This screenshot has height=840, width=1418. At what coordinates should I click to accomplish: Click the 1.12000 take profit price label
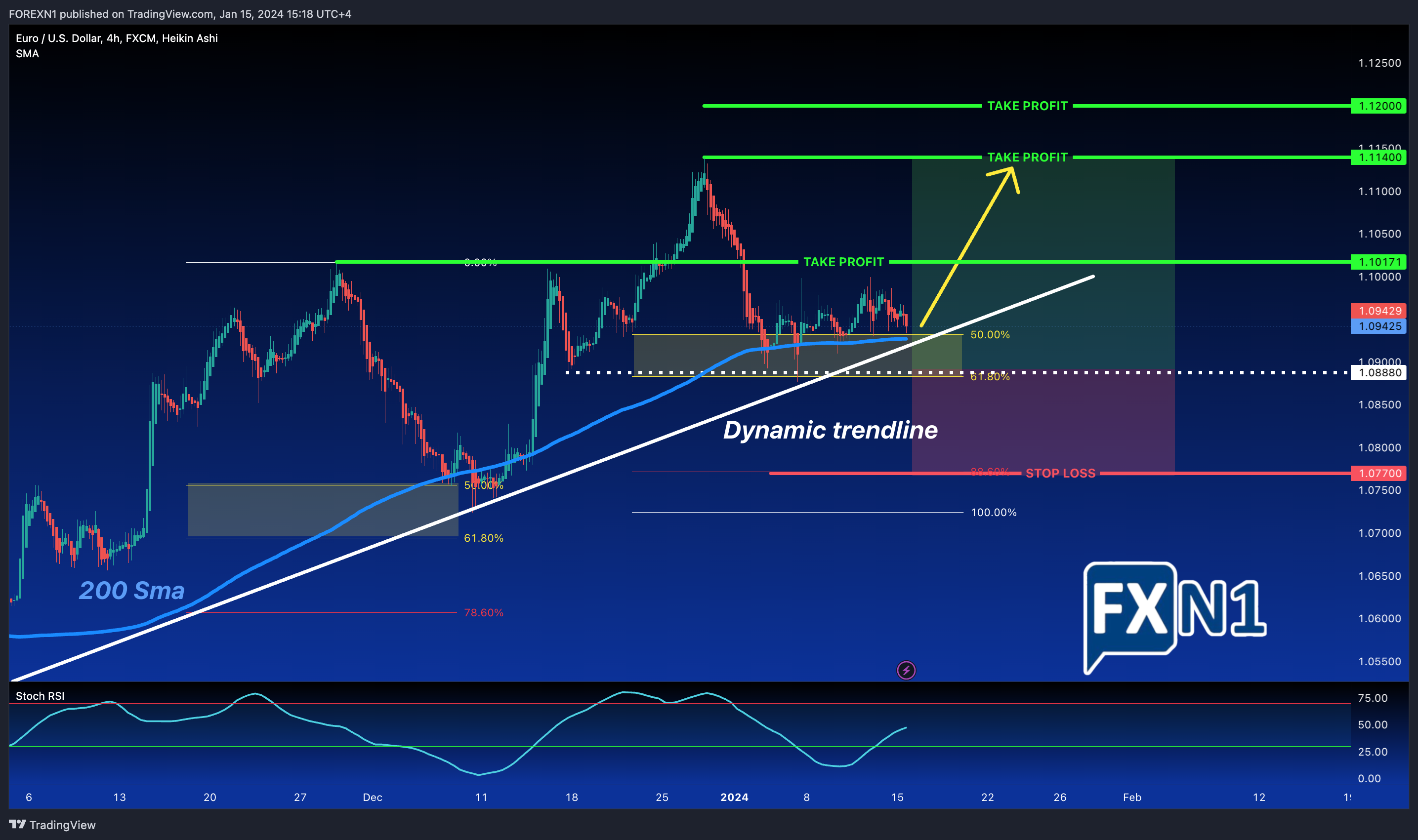click(x=1378, y=106)
